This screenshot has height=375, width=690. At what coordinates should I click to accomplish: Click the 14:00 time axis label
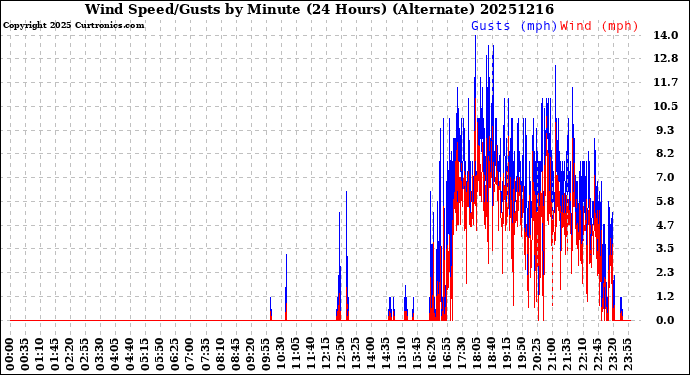tap(370, 355)
